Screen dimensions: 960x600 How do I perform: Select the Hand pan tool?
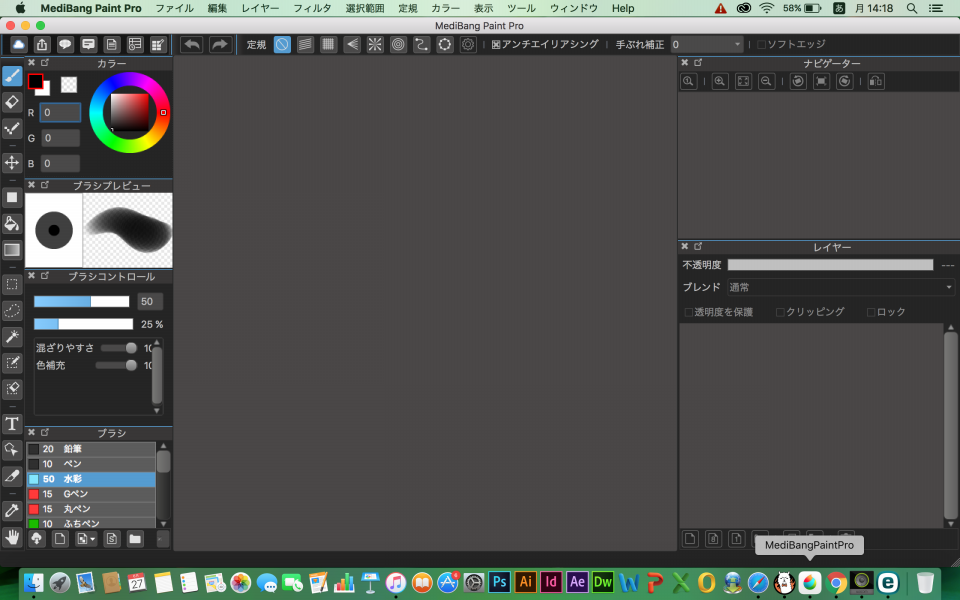(x=12, y=538)
